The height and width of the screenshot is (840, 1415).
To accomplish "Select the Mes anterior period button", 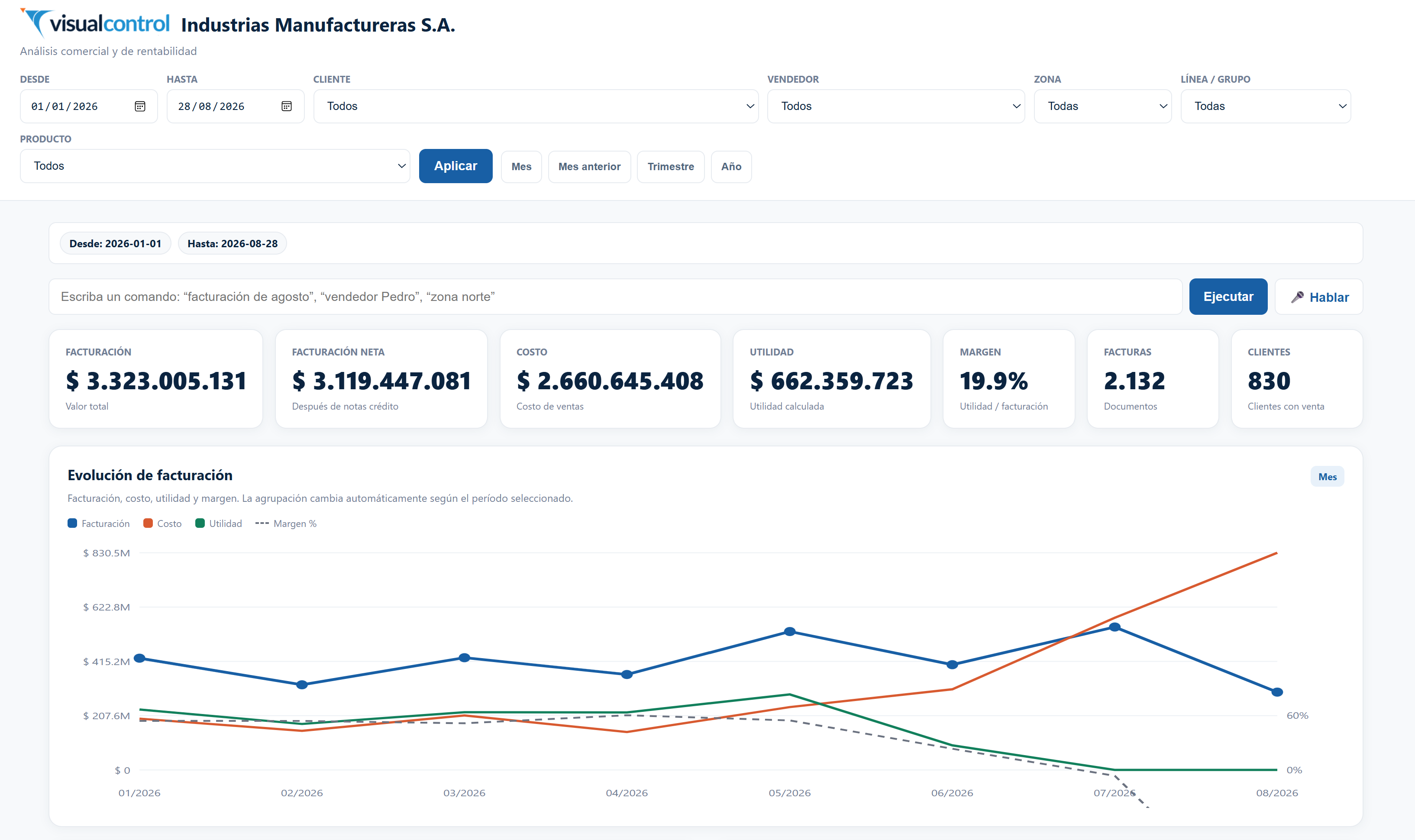I will point(589,166).
